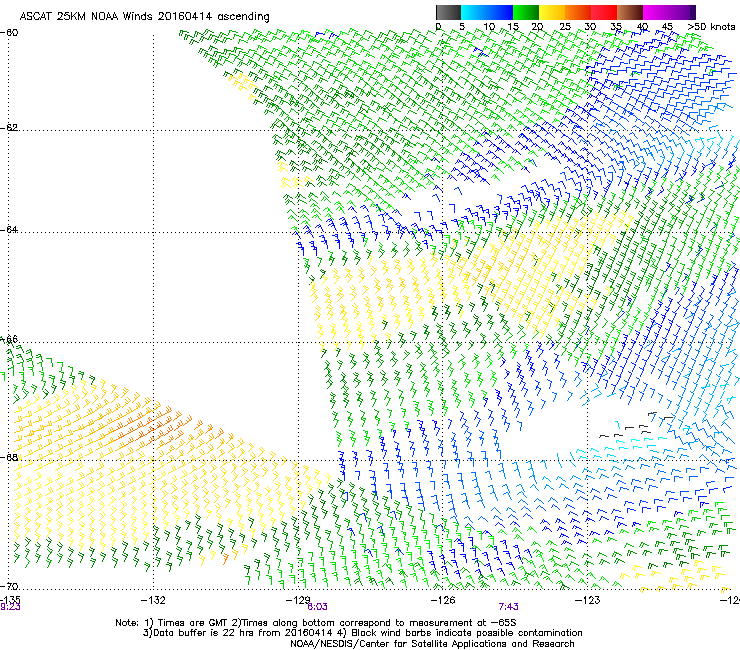Click the '-66' latitude label
This screenshot has width=740, height=650.
point(9,339)
